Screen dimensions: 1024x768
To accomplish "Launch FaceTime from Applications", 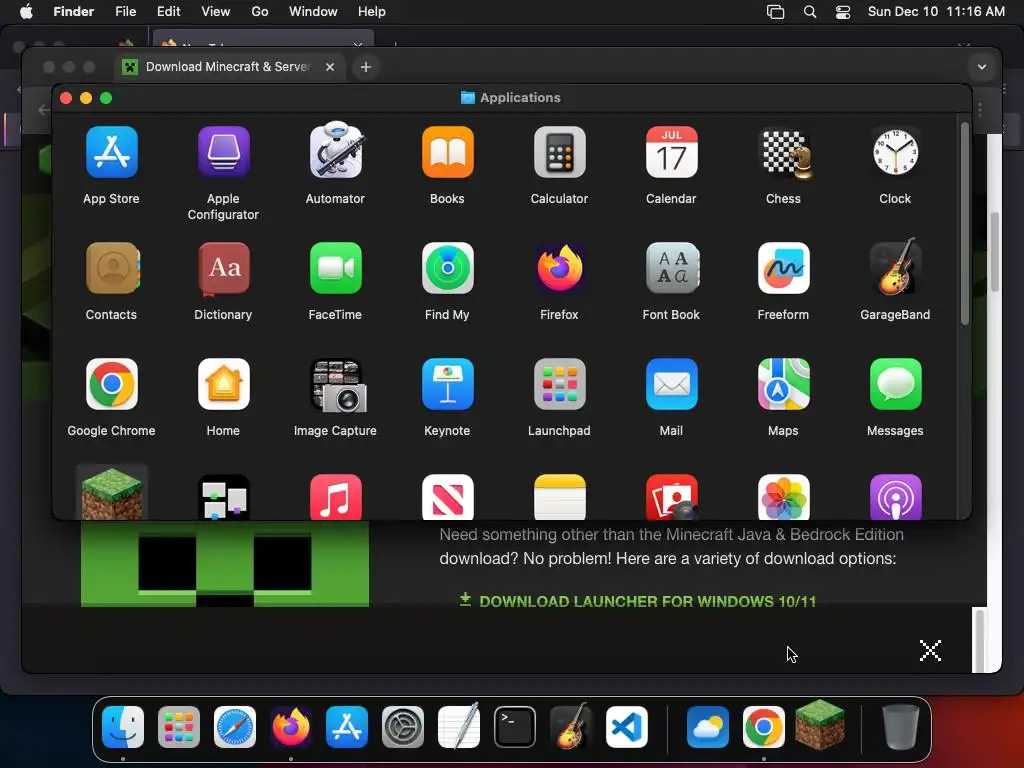I will coord(336,268).
